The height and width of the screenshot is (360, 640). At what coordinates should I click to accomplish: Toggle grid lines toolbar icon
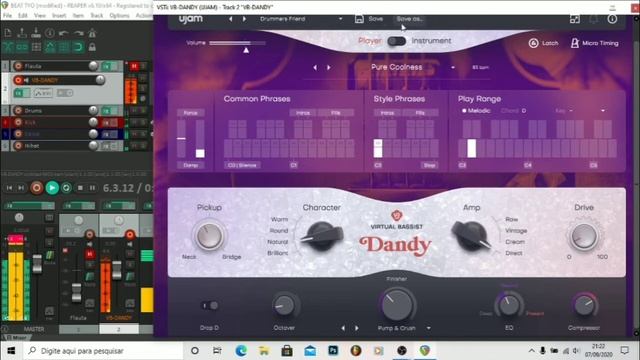pos(36,47)
